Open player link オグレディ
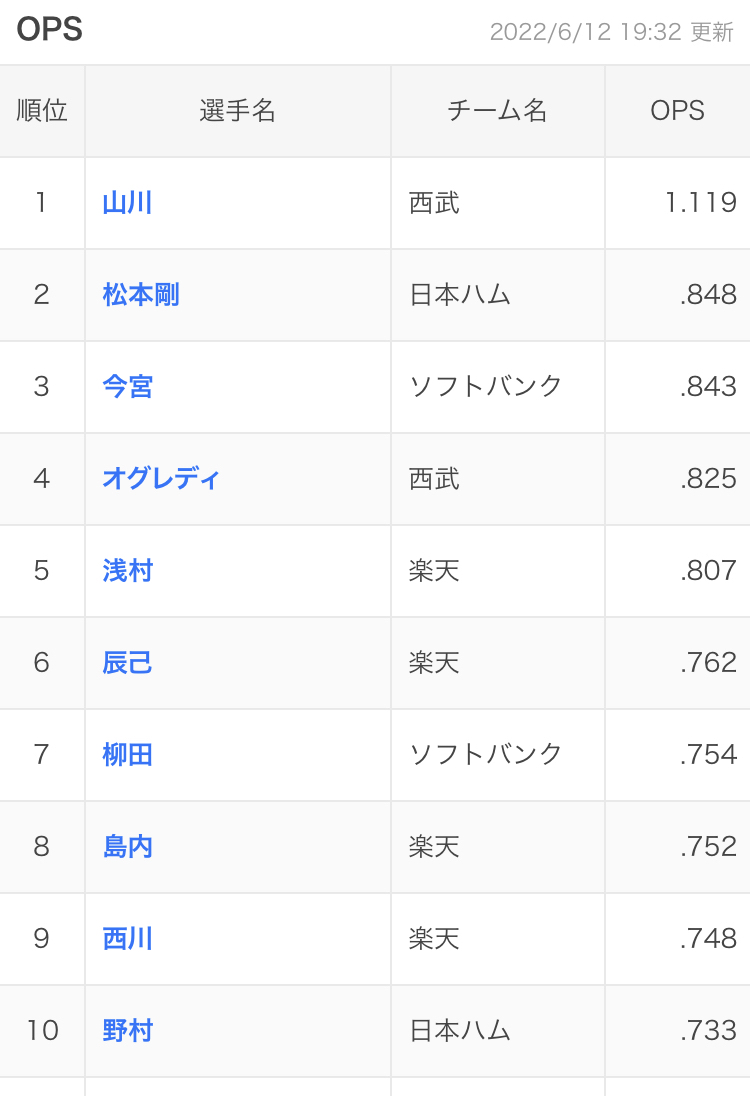This screenshot has width=750, height=1096. 161,478
